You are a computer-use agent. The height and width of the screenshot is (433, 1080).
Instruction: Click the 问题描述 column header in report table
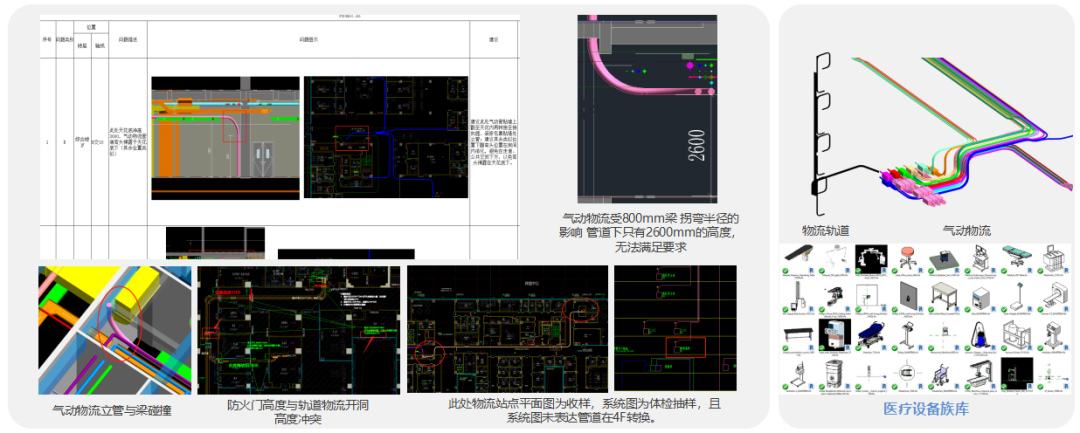(x=127, y=39)
